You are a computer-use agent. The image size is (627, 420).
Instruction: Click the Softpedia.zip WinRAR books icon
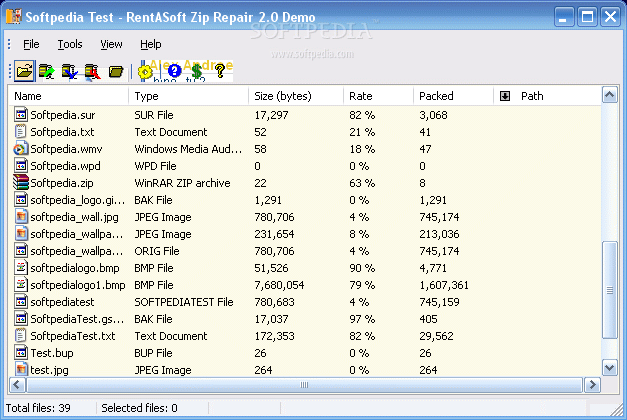tap(21, 182)
